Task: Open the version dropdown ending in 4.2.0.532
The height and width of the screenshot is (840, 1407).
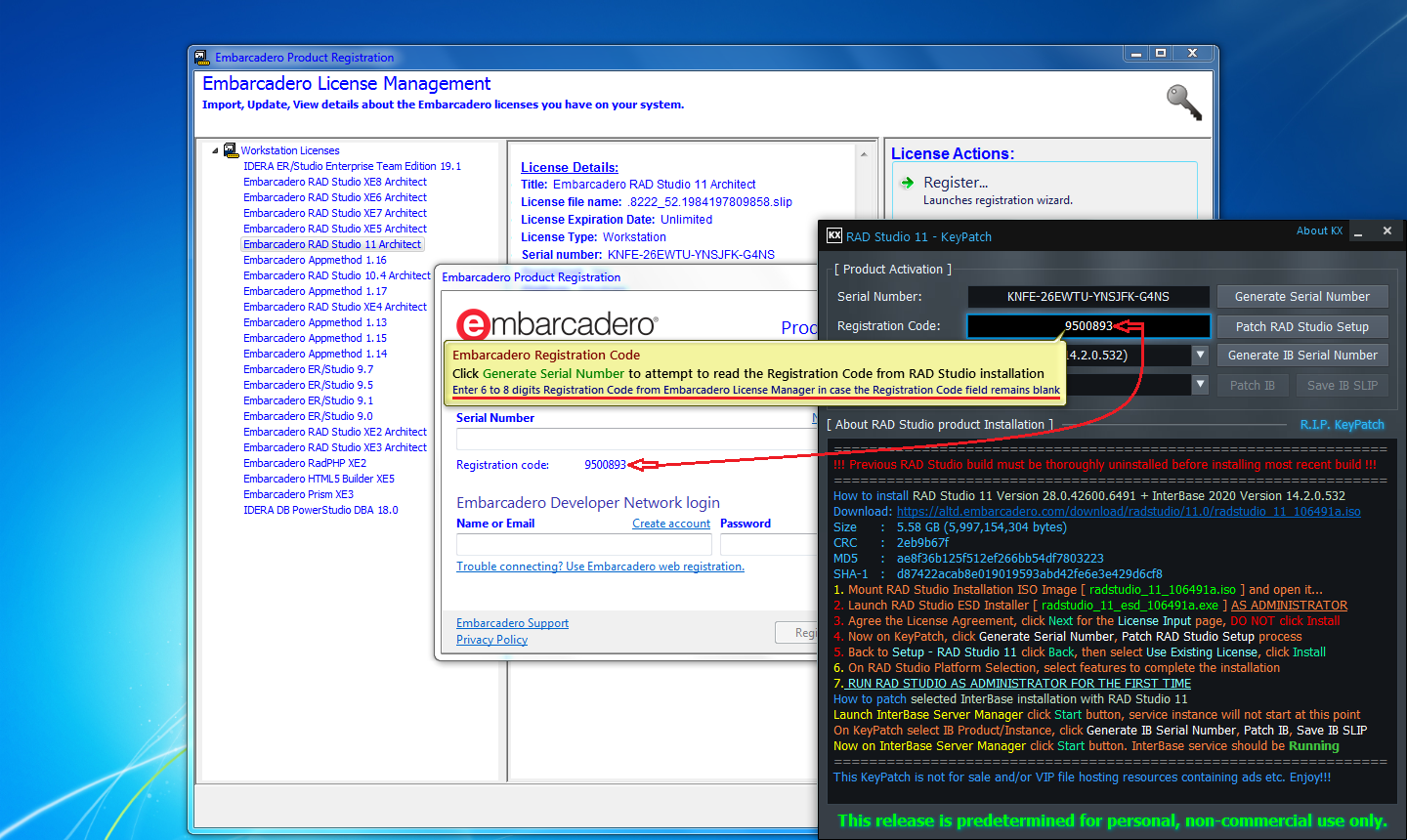Action: (1200, 356)
